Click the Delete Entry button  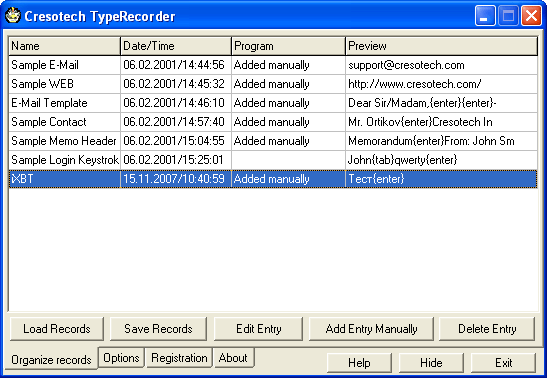tap(487, 329)
